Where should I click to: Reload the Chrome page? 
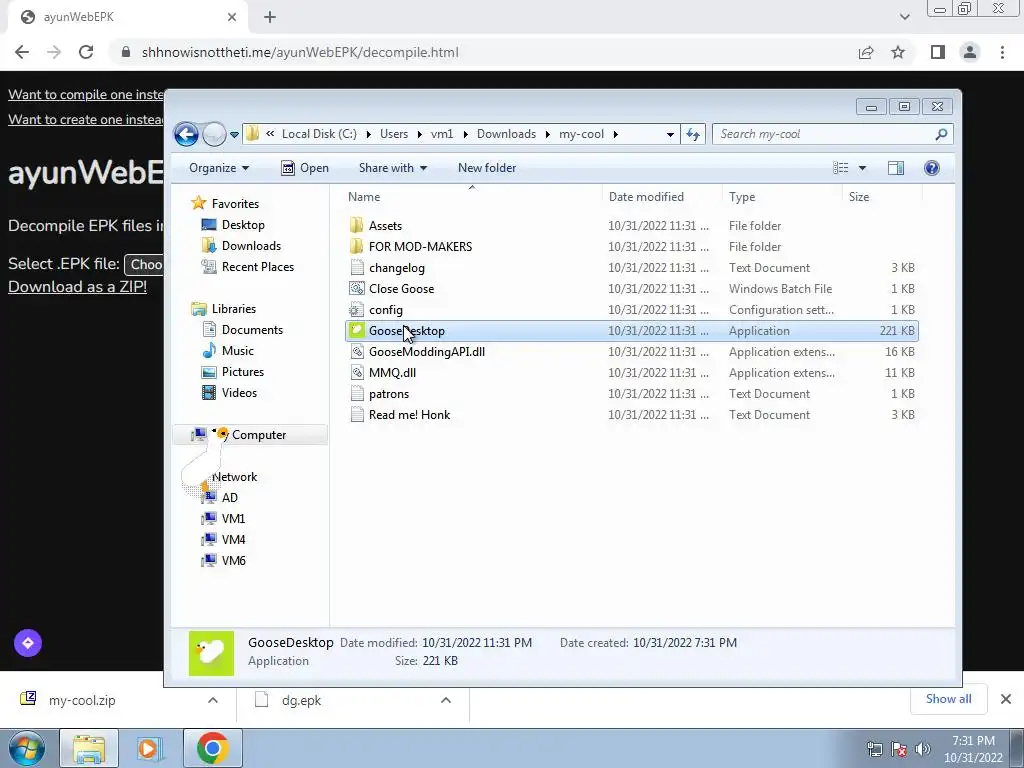tap(86, 52)
